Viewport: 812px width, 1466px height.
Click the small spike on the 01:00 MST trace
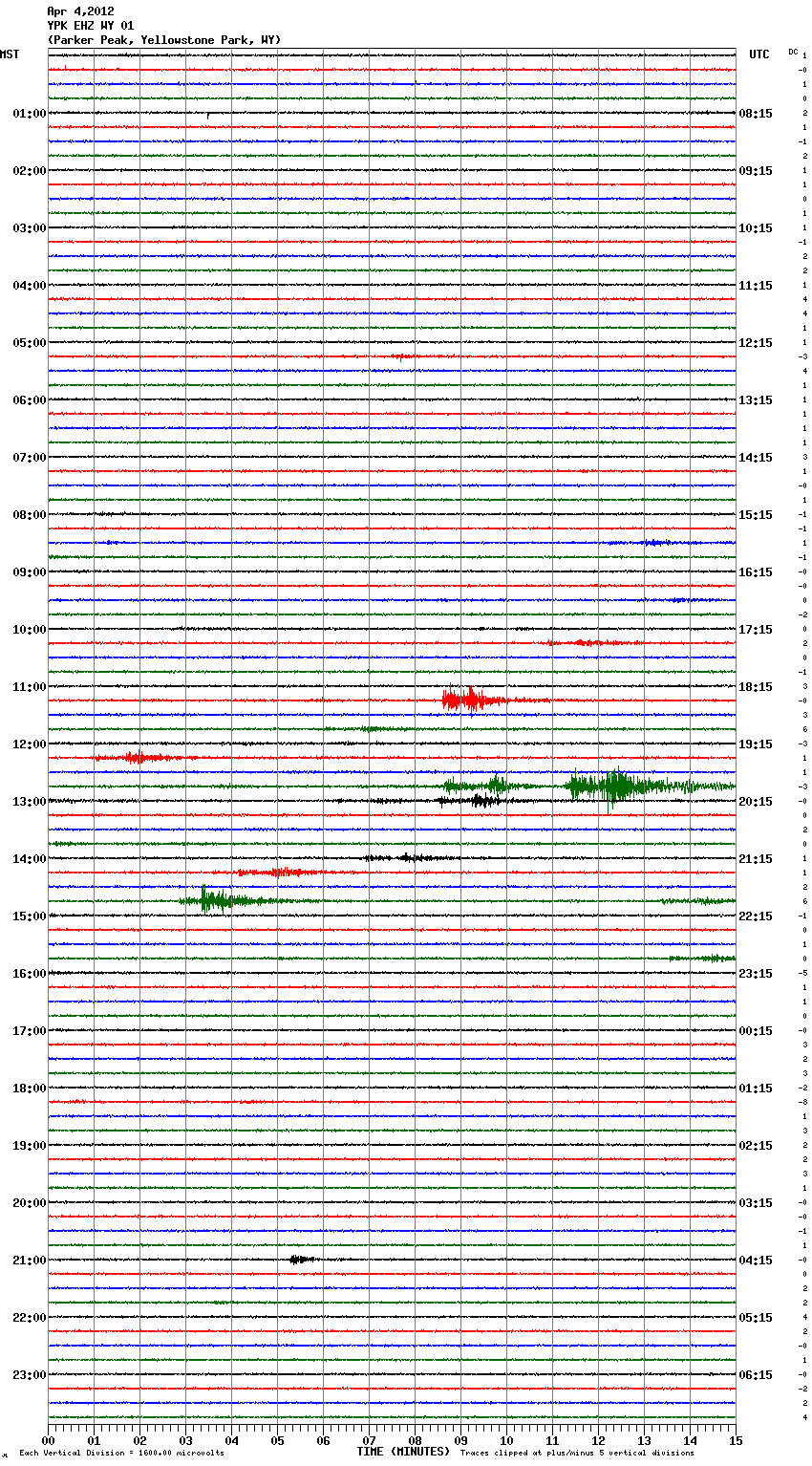[208, 116]
